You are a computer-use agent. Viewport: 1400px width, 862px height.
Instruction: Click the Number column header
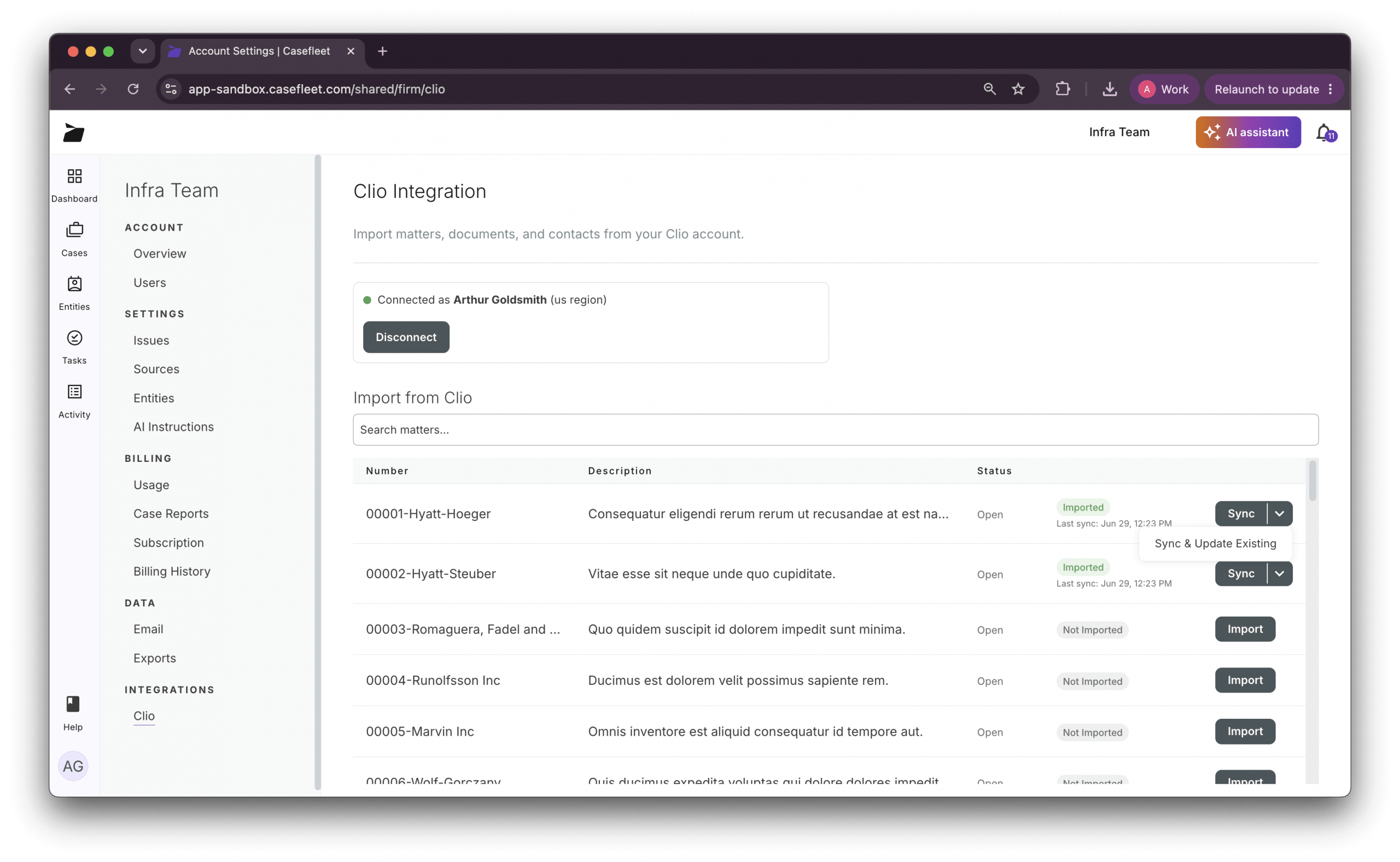pyautogui.click(x=387, y=471)
